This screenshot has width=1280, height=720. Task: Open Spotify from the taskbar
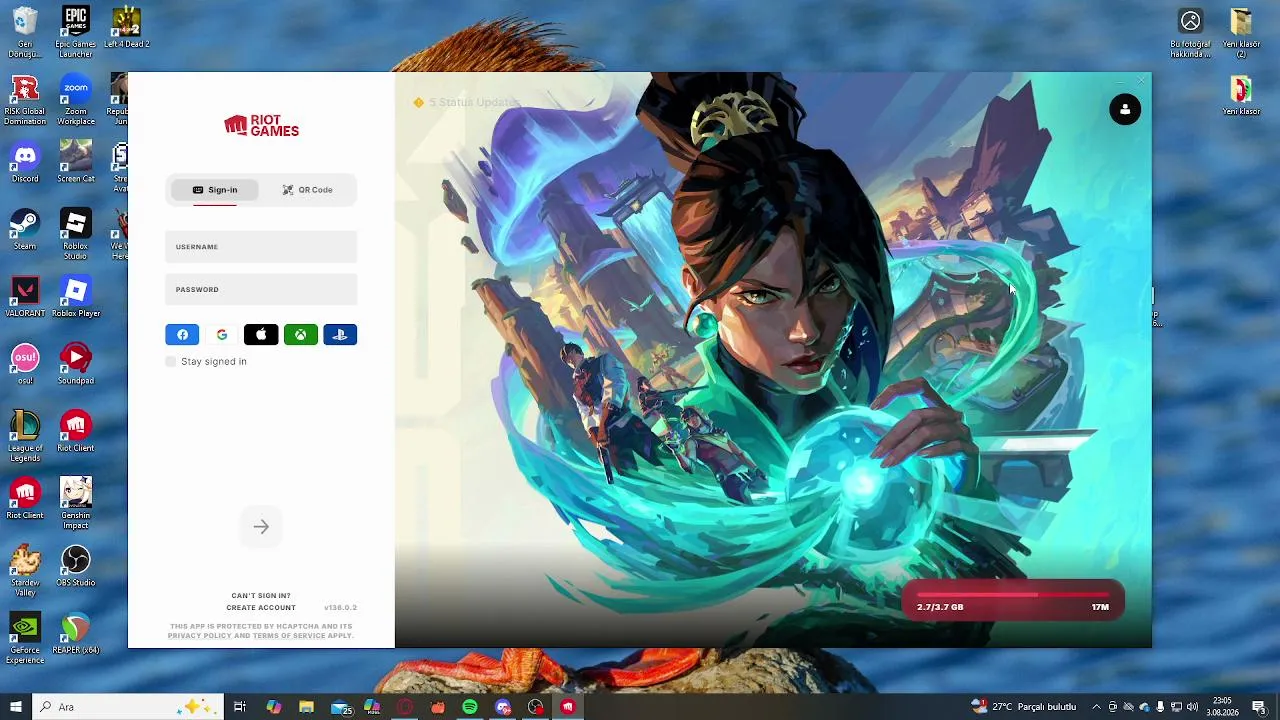tap(470, 707)
